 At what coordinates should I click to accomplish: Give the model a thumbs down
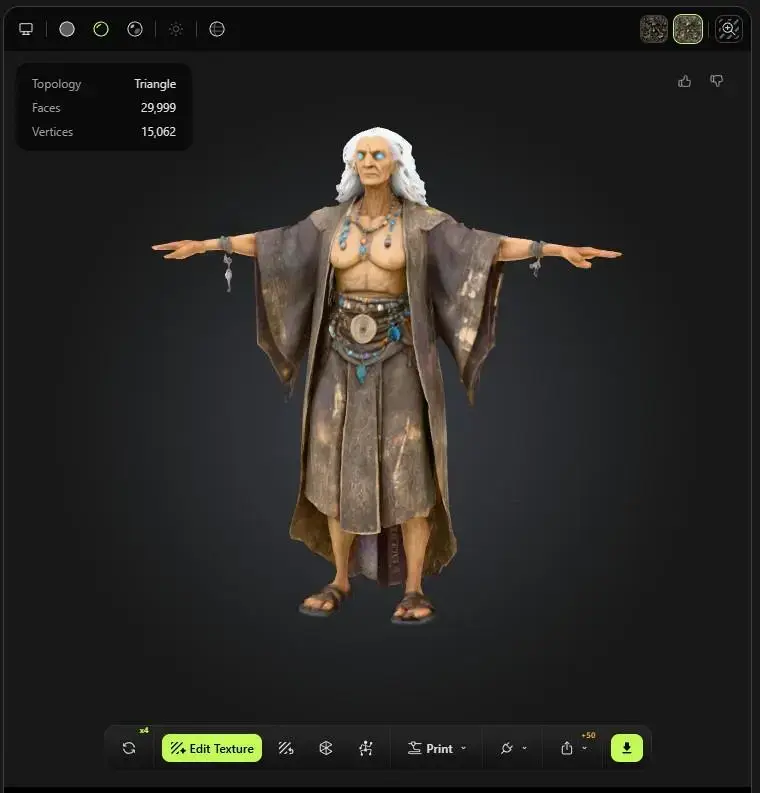pos(717,81)
